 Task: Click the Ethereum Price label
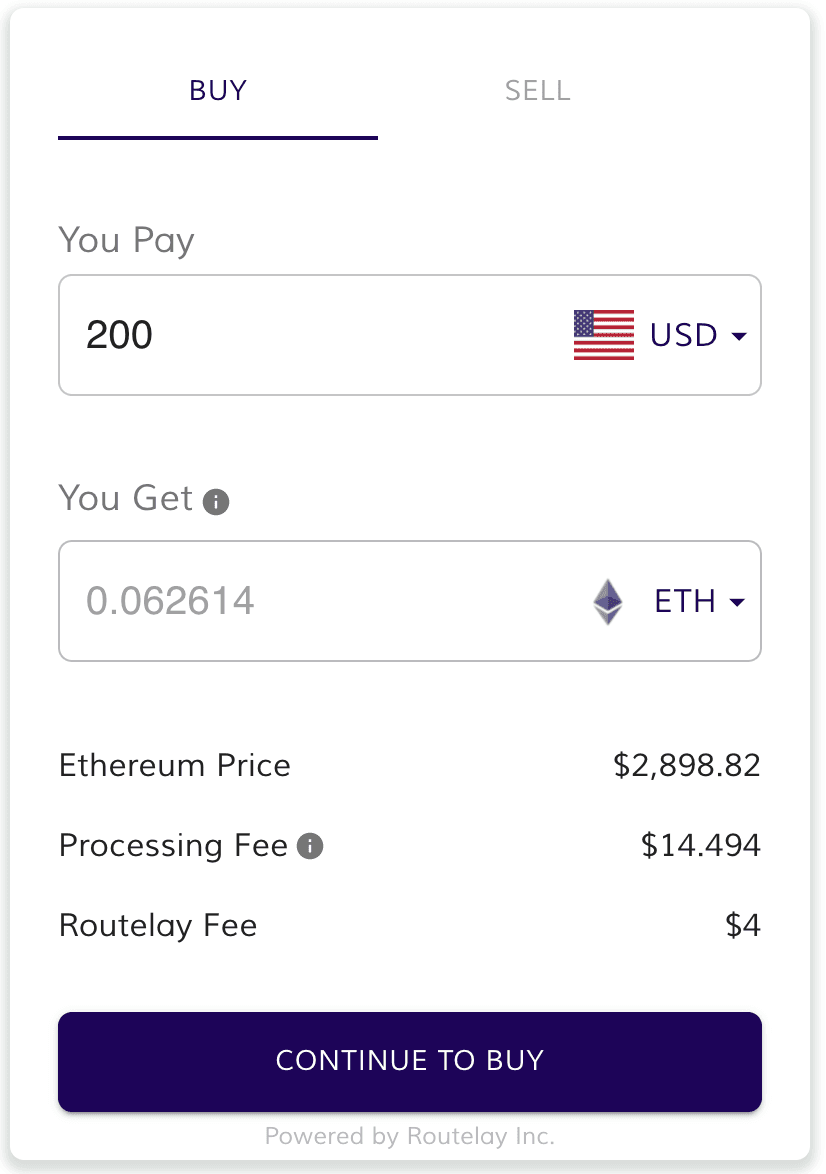[x=175, y=766]
